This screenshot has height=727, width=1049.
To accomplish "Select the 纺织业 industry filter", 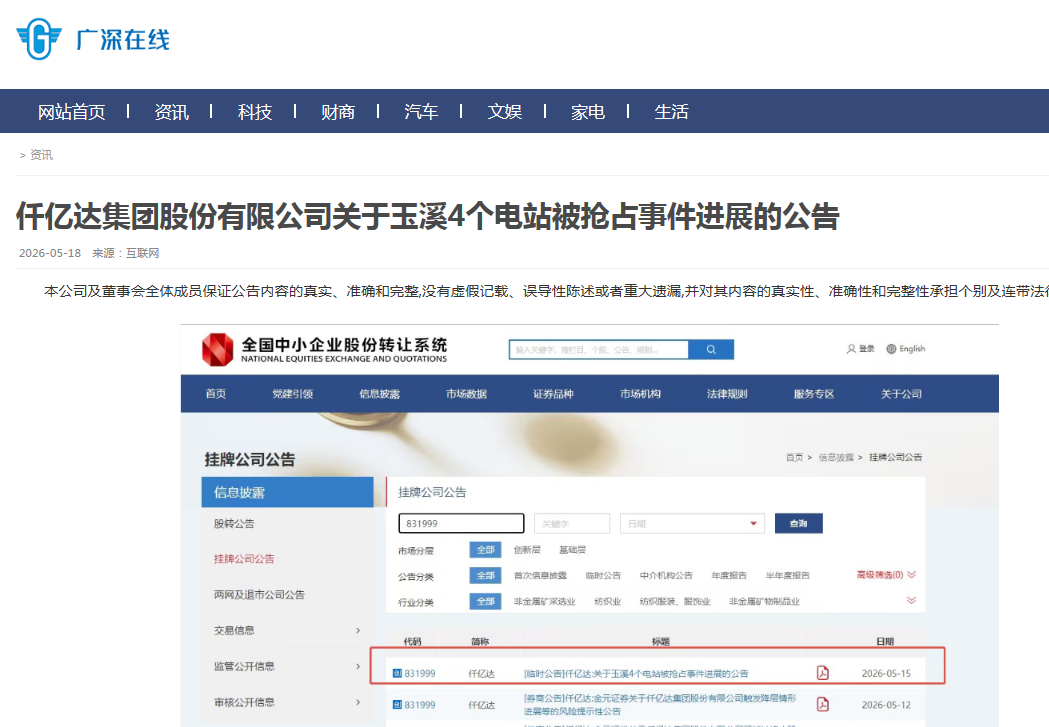I will click(607, 601).
